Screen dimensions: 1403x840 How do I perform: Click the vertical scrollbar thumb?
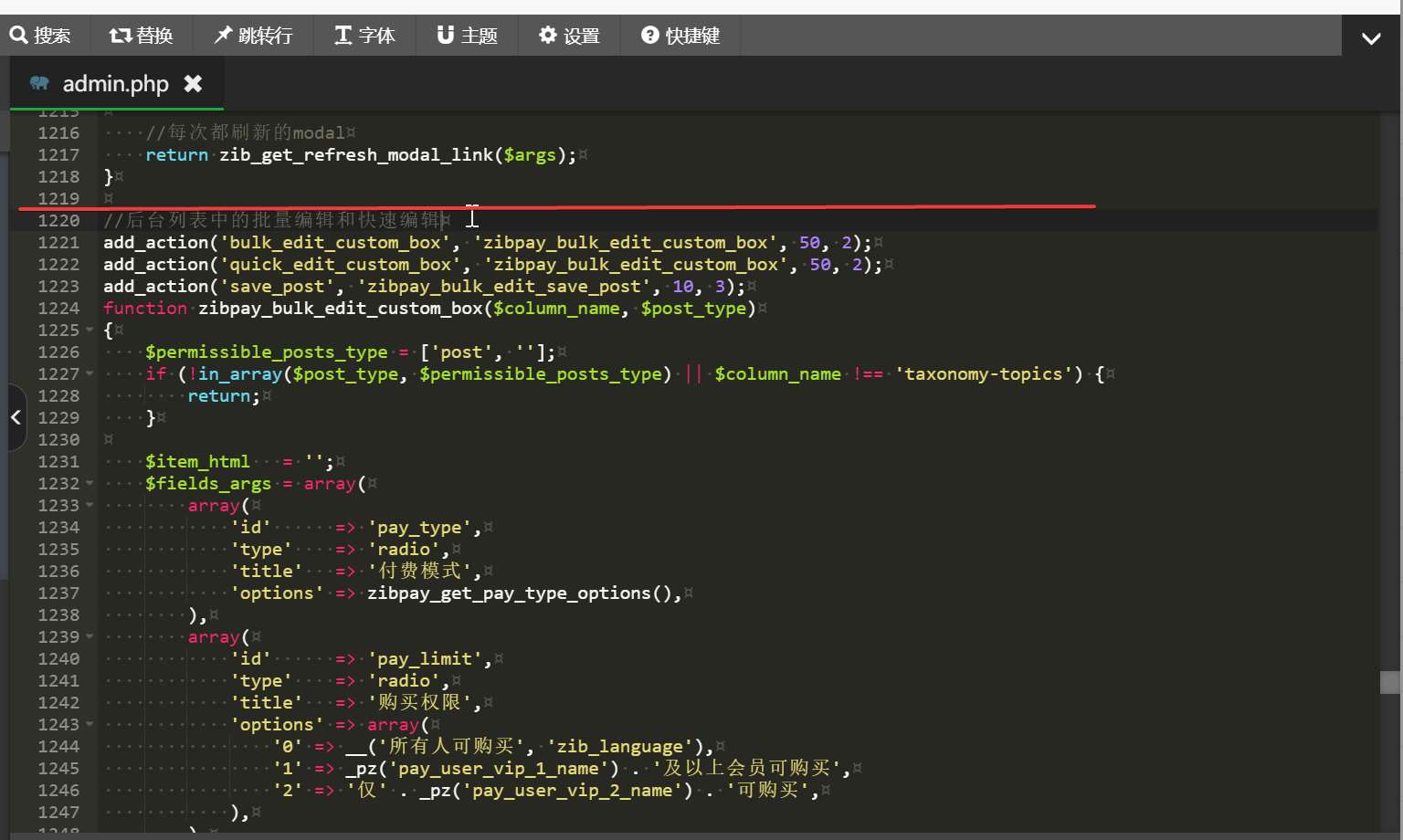(1390, 682)
